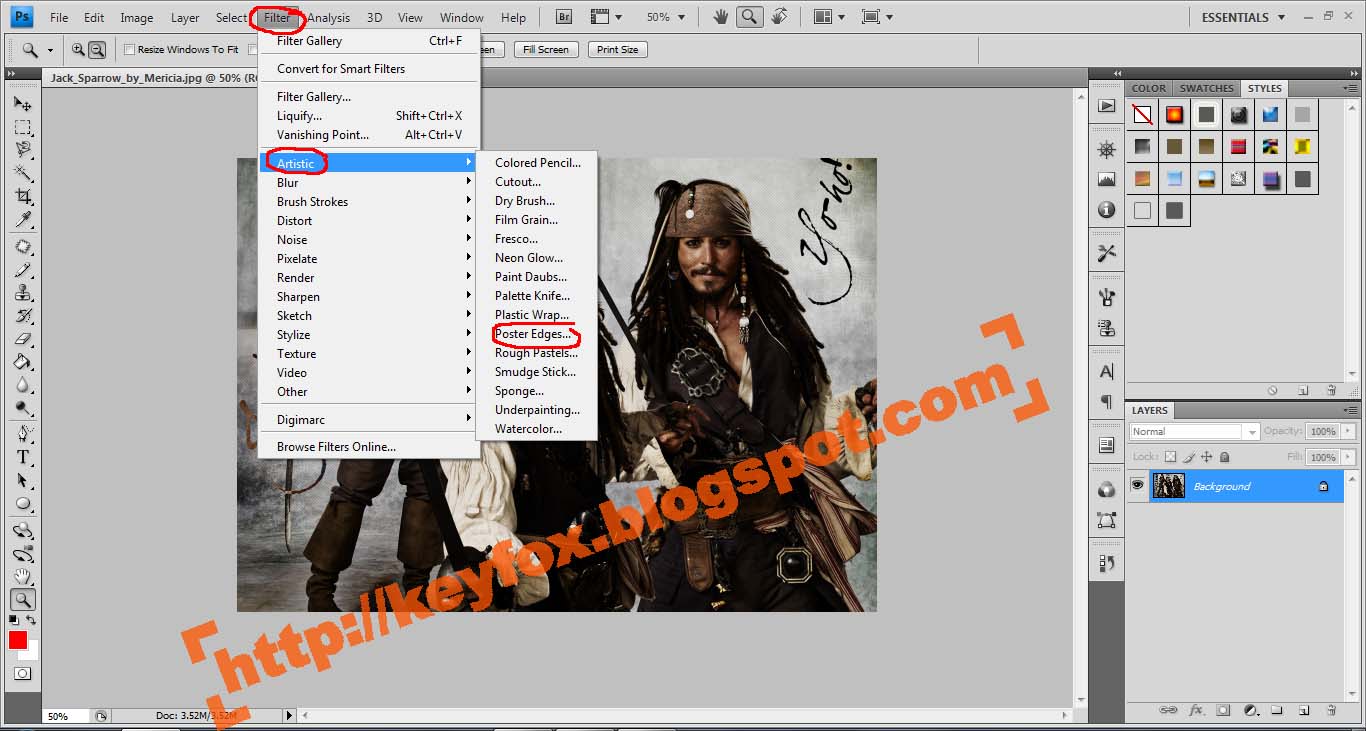This screenshot has height=731, width=1366.
Task: Open the Navigator panel icon
Action: click(x=1106, y=150)
